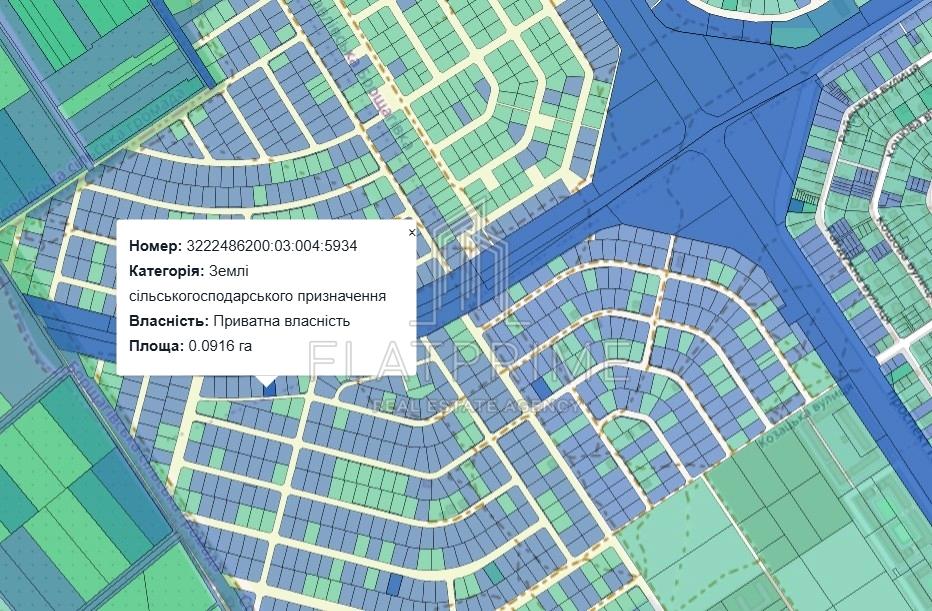Image resolution: width=932 pixels, height=611 pixels.
Task: Click the Категорія label in popup
Action: [166, 271]
